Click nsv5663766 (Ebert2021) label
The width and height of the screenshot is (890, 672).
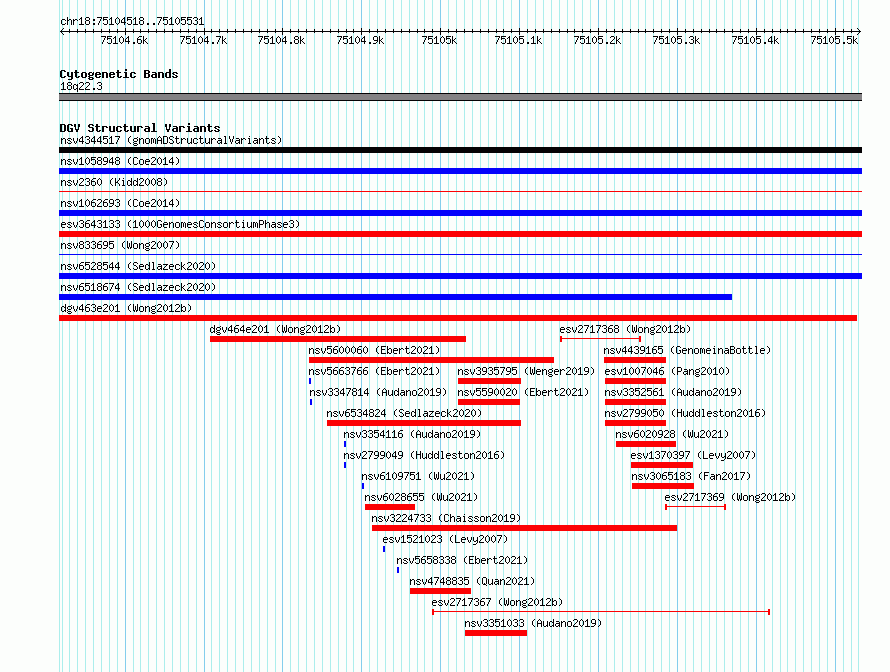[x=374, y=371]
